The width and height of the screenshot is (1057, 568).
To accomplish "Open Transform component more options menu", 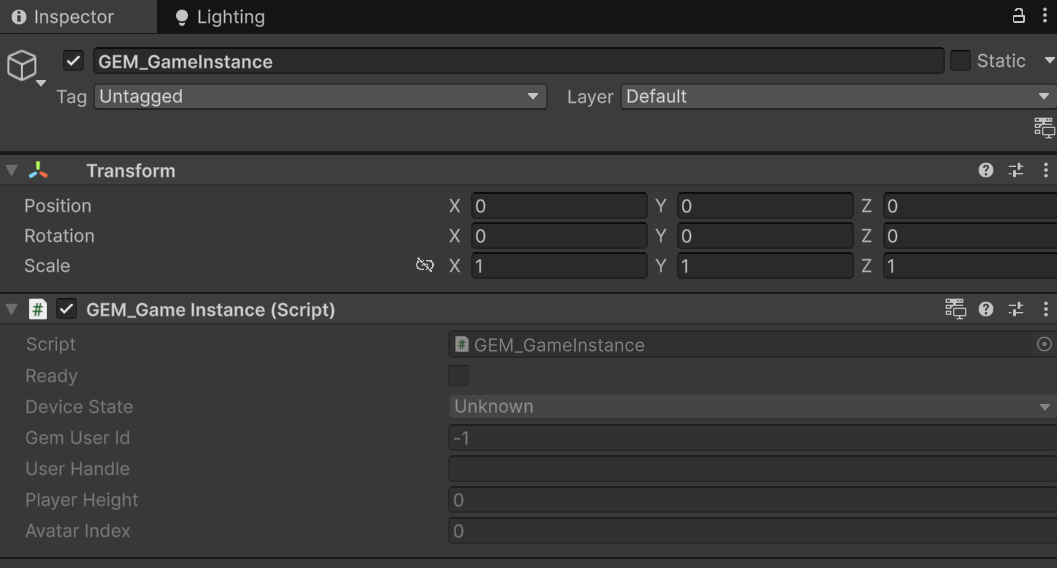I will [x=1045, y=171].
